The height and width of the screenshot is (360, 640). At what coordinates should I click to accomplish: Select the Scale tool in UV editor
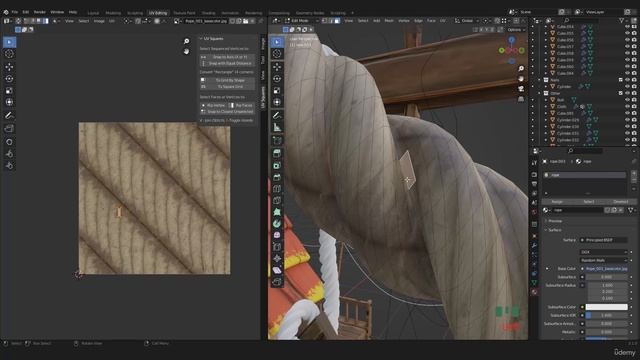coord(9,90)
